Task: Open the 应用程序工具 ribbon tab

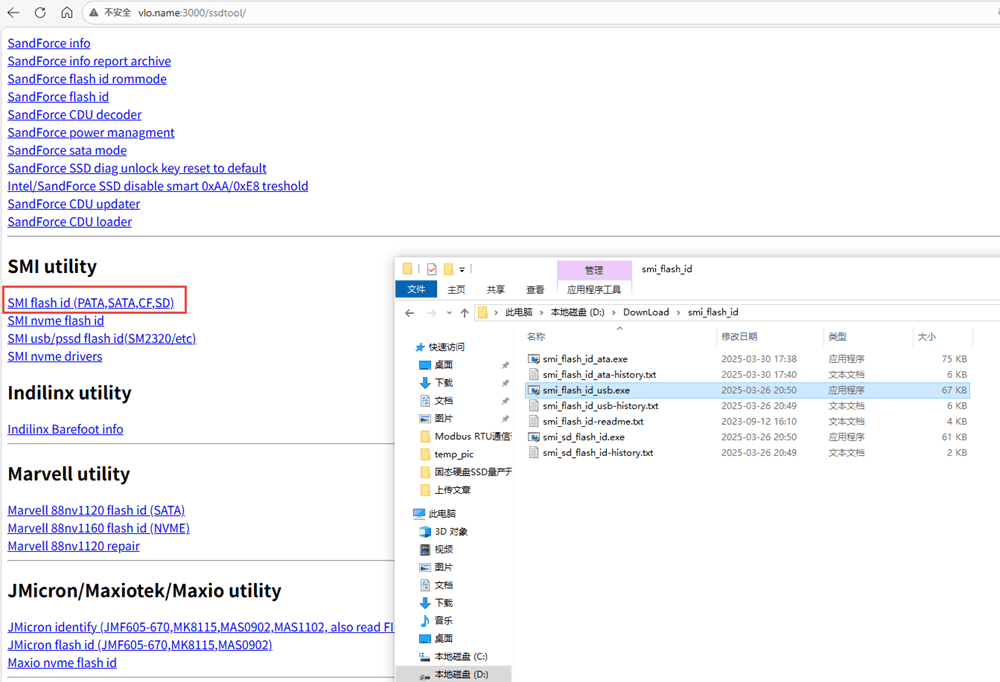Action: point(594,290)
